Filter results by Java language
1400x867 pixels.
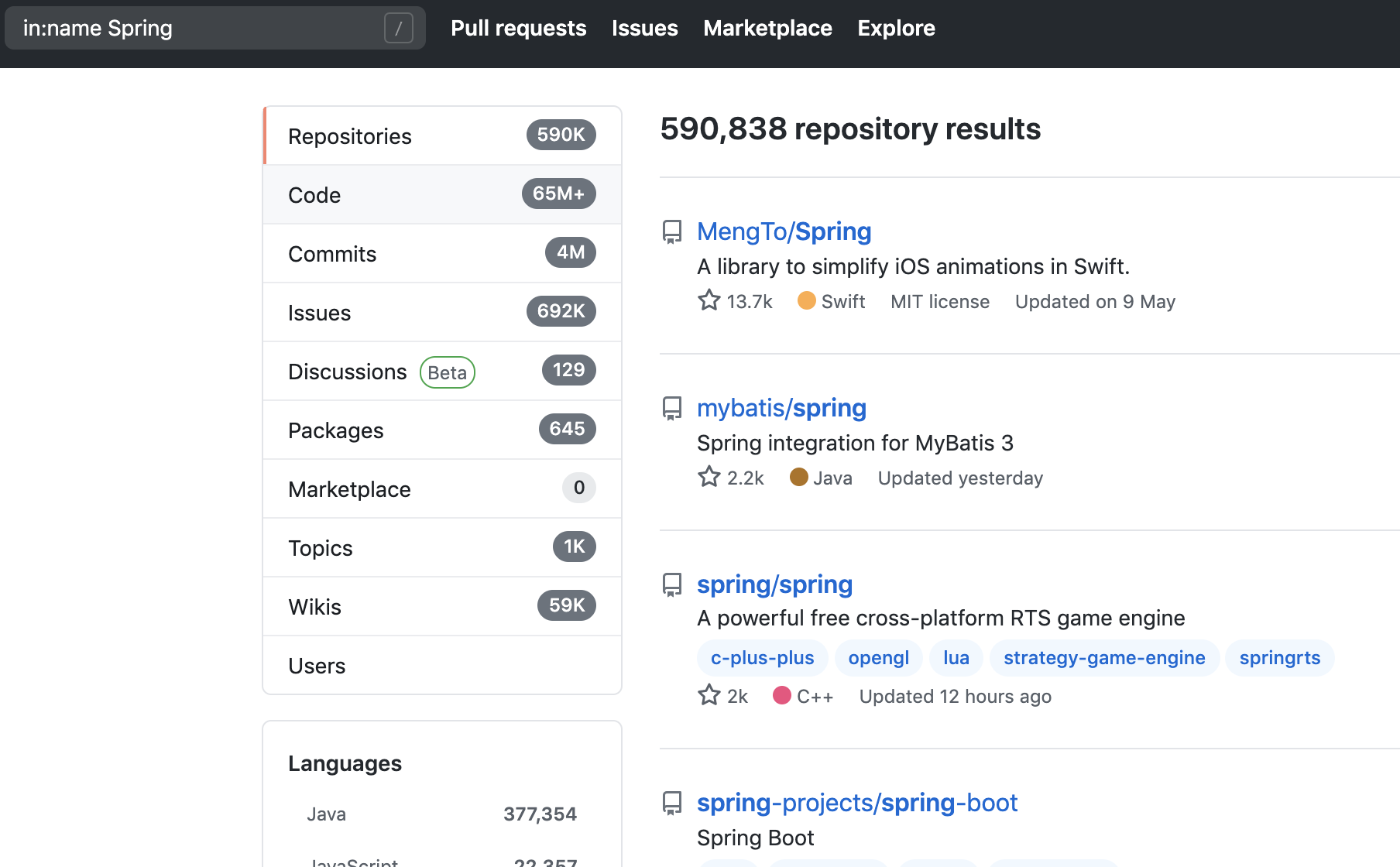441,814
